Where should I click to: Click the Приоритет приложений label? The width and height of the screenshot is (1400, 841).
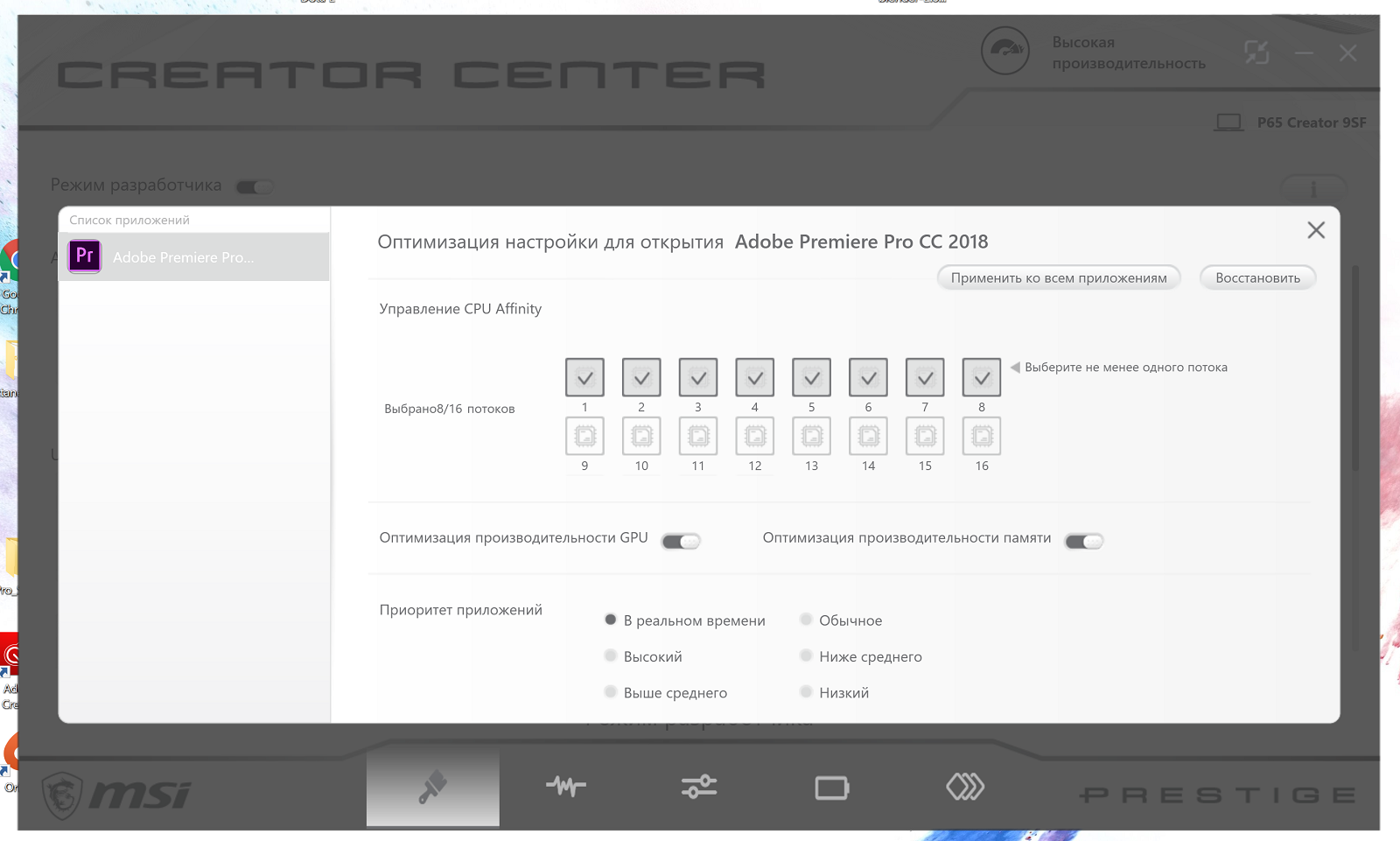461,609
